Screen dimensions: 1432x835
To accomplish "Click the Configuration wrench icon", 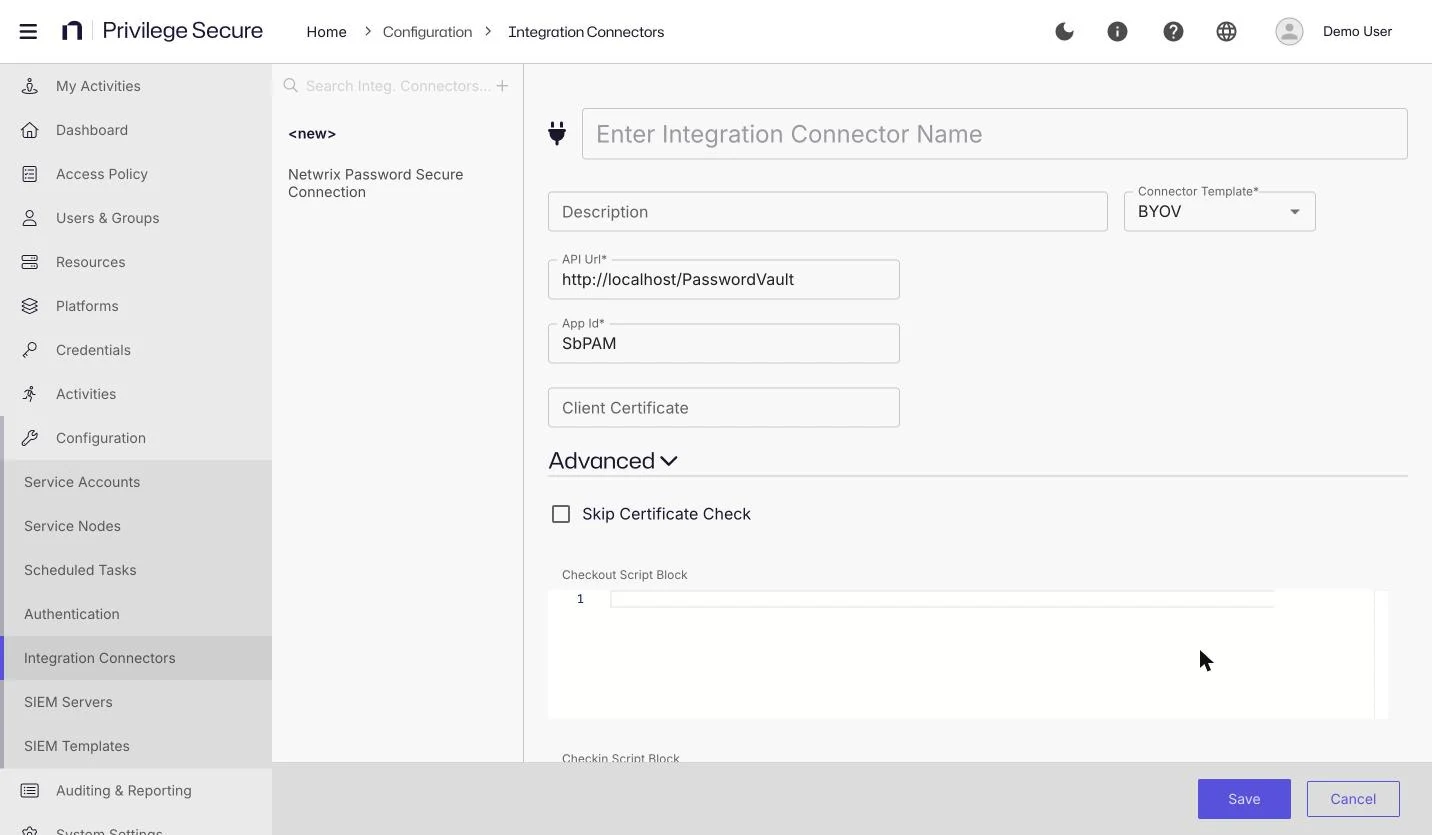I will point(30,438).
